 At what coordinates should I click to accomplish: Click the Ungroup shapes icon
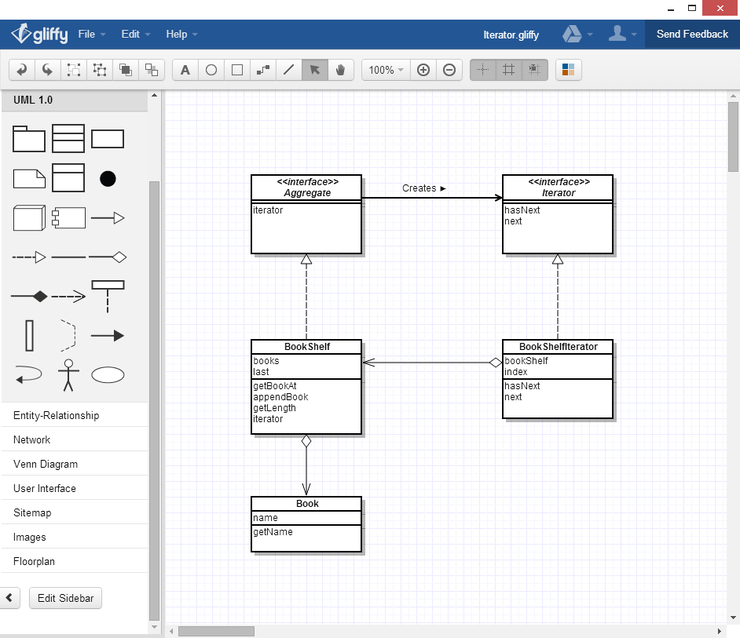(99, 70)
